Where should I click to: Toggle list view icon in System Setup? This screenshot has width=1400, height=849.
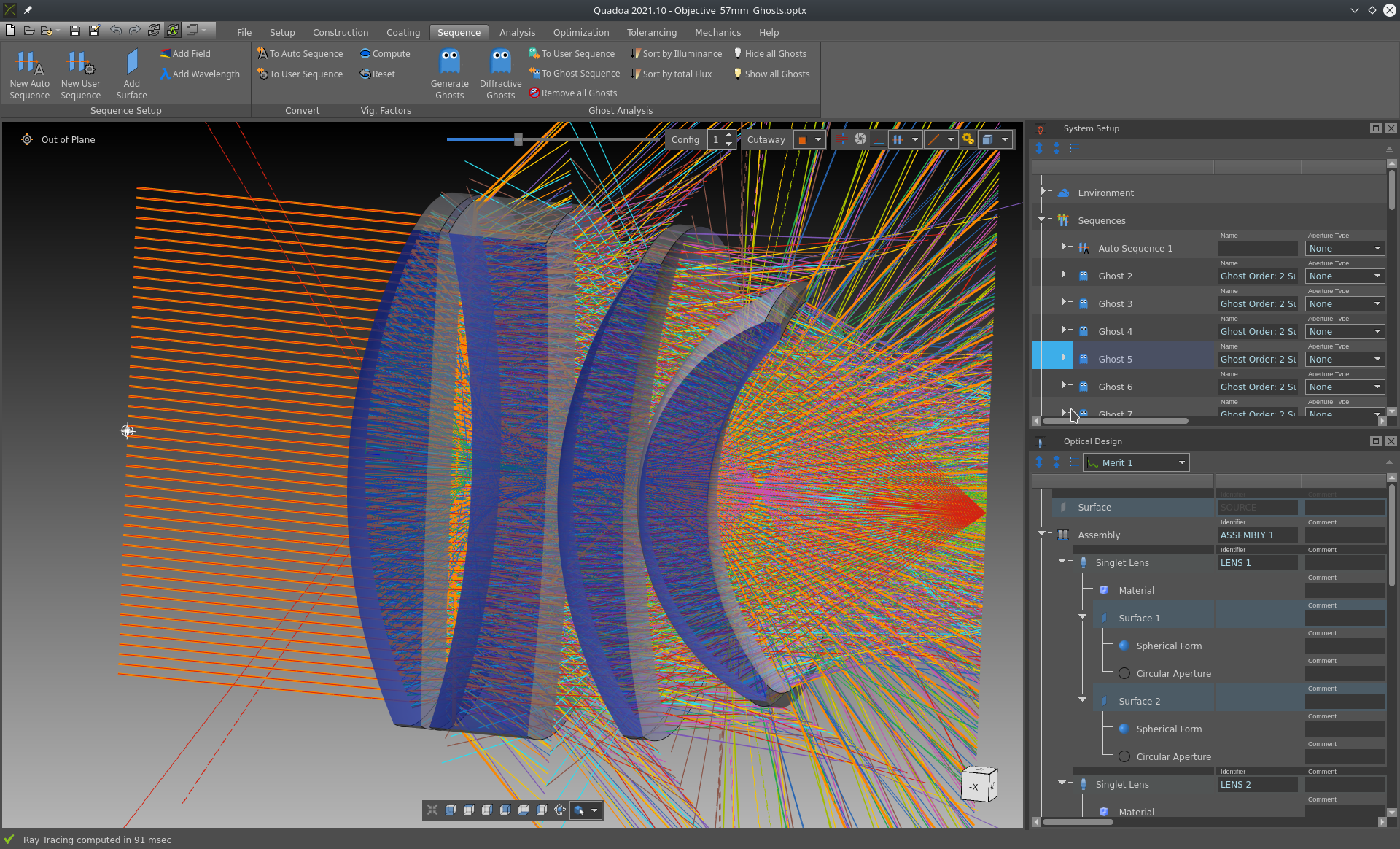point(1074,148)
